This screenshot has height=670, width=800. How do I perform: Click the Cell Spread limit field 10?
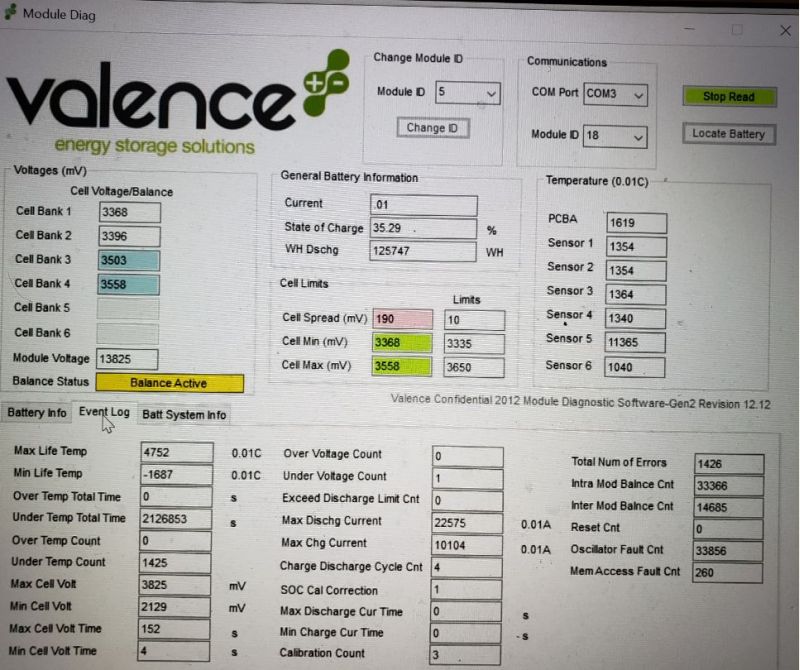474,320
